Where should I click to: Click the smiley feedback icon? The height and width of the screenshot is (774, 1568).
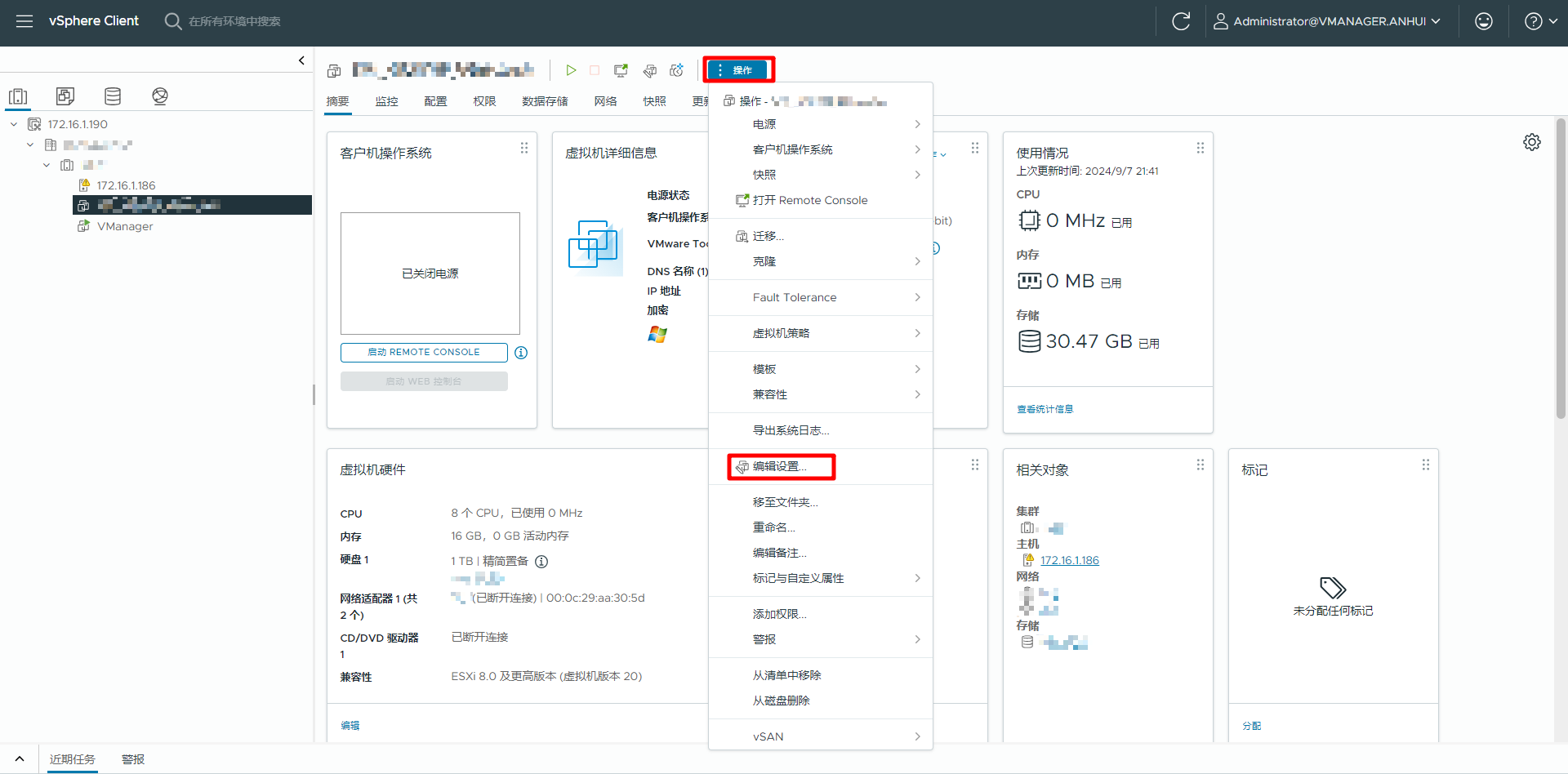1483,21
